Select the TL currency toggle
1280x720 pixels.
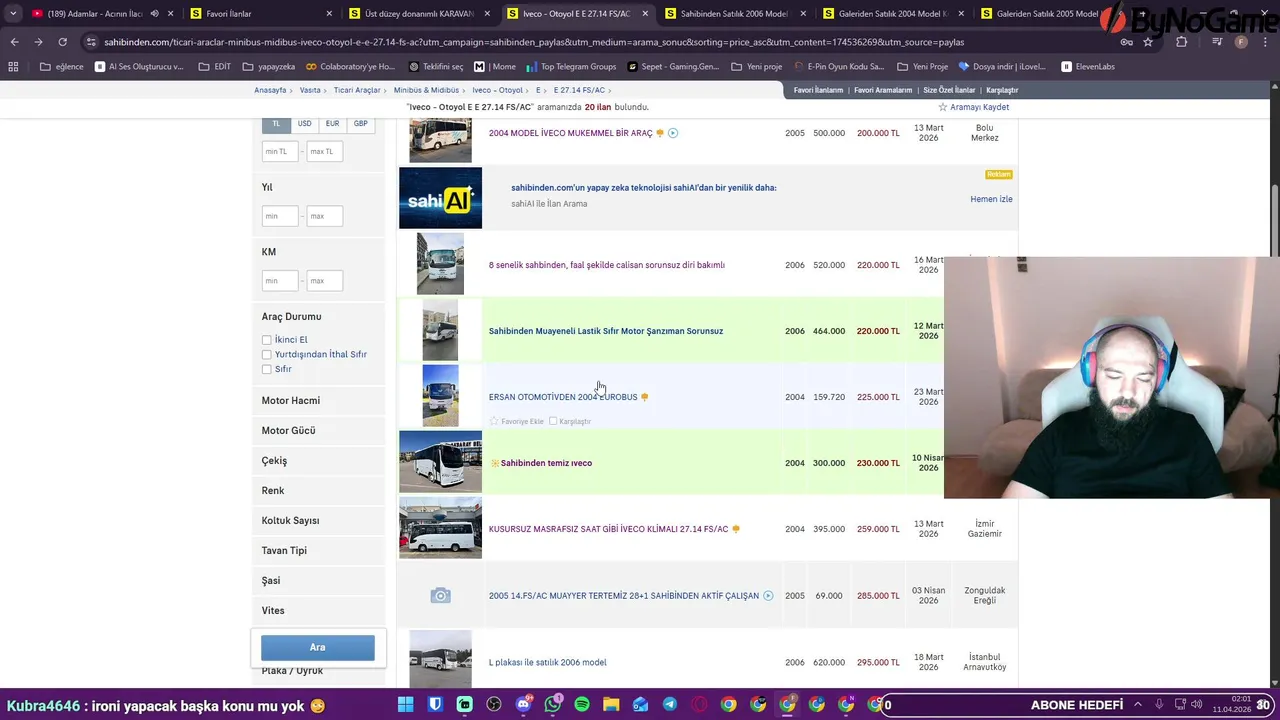(277, 124)
